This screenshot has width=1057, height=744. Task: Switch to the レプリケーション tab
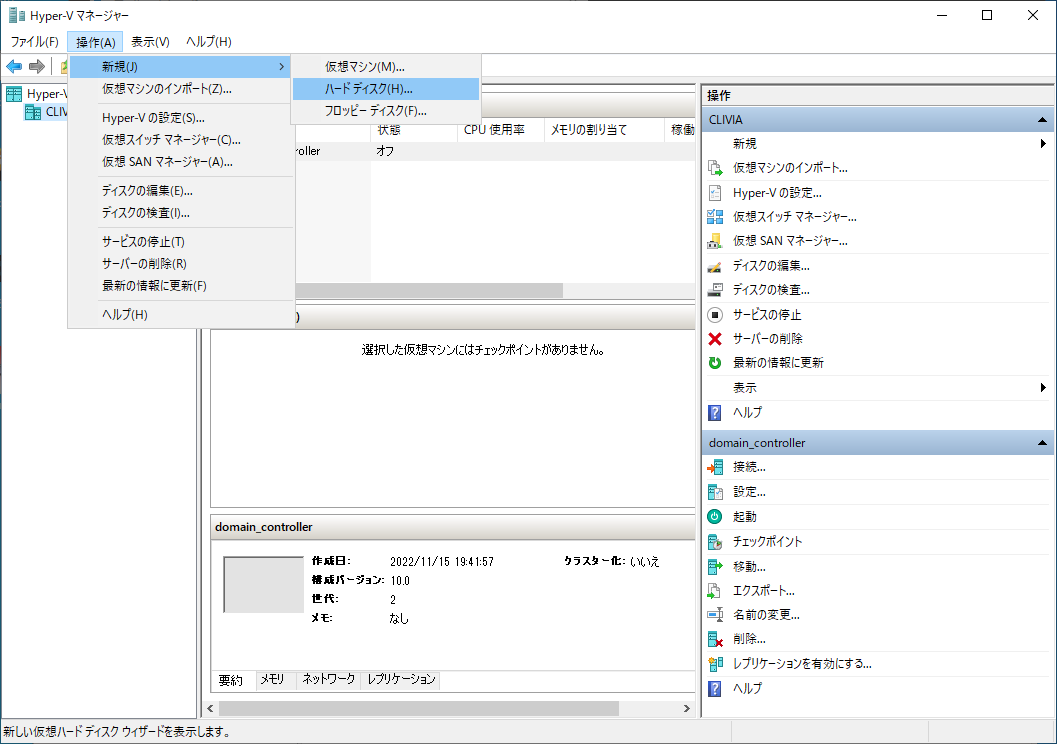click(x=402, y=679)
